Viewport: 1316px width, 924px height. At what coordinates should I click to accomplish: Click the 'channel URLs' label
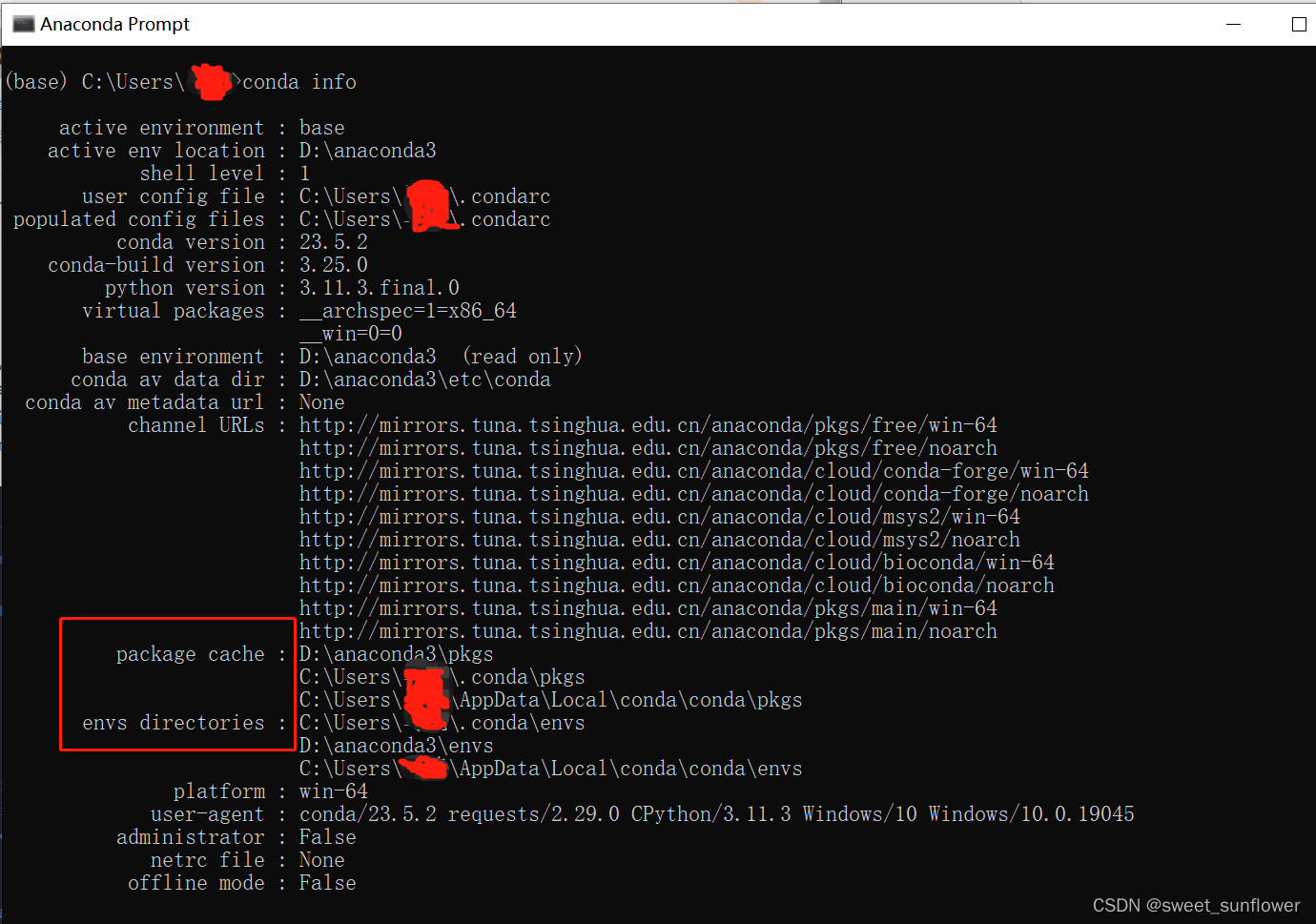tap(195, 425)
